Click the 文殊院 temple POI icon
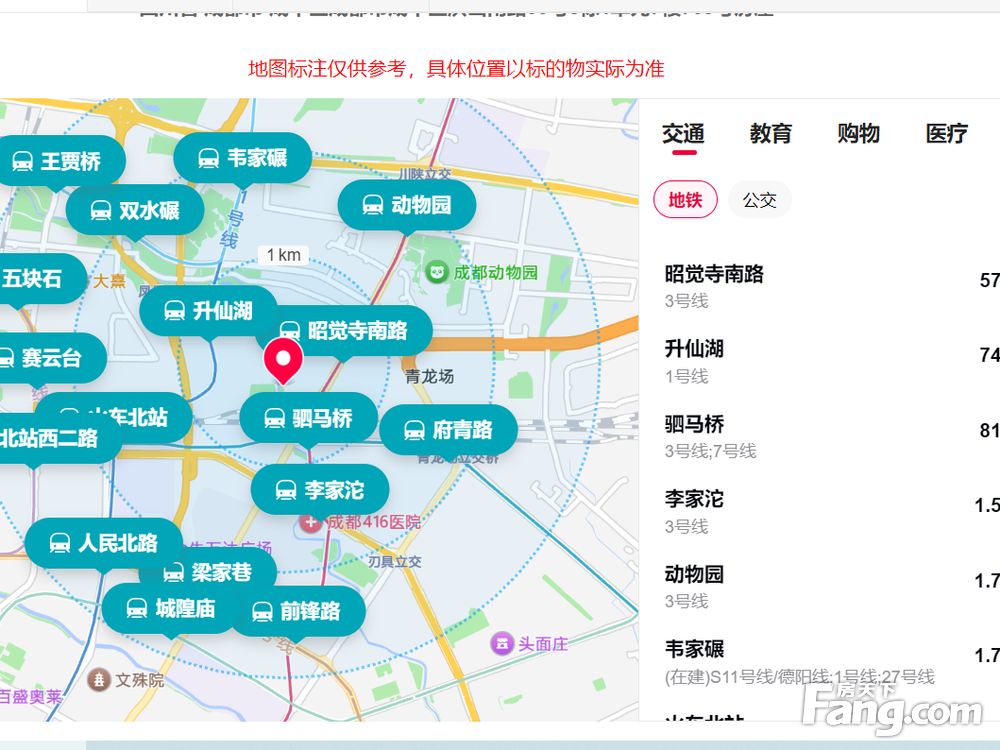This screenshot has height=750, width=1000. pyautogui.click(x=99, y=680)
